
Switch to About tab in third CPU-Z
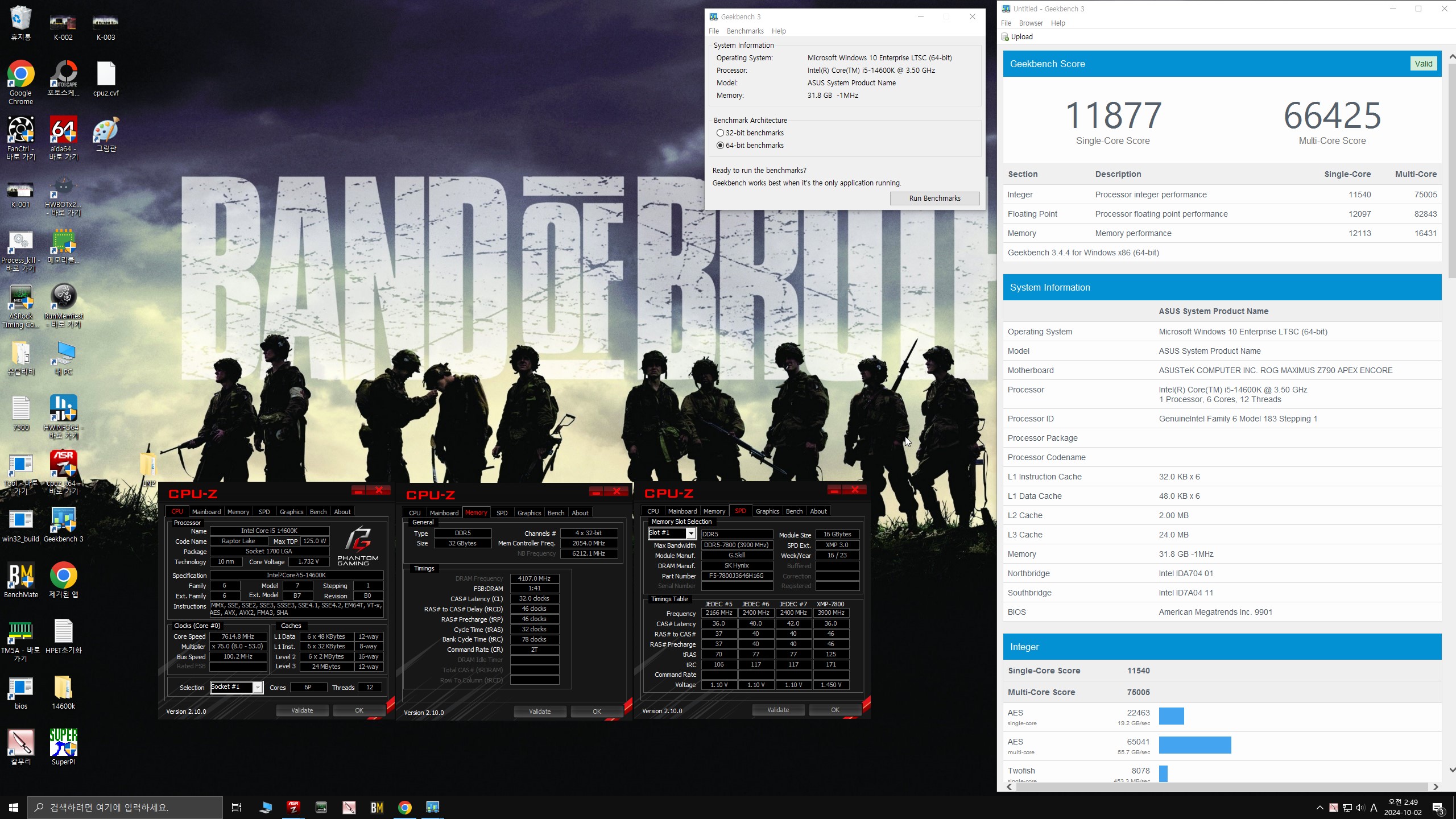(x=818, y=511)
